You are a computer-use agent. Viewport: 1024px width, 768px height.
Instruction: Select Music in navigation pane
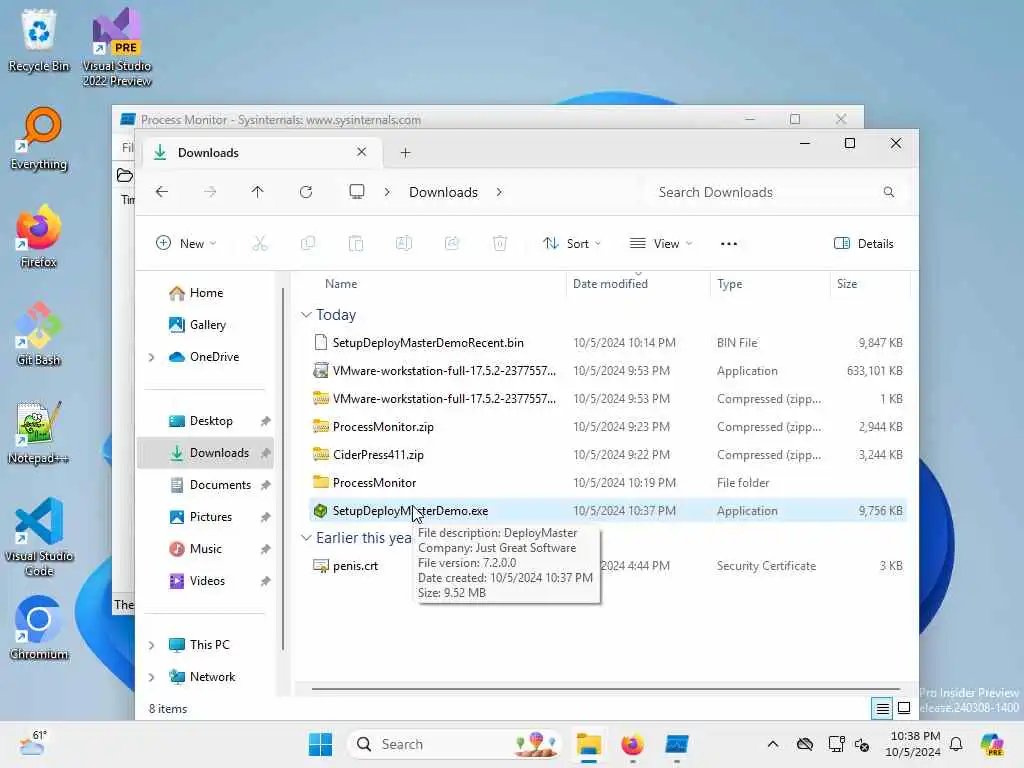[206, 549]
